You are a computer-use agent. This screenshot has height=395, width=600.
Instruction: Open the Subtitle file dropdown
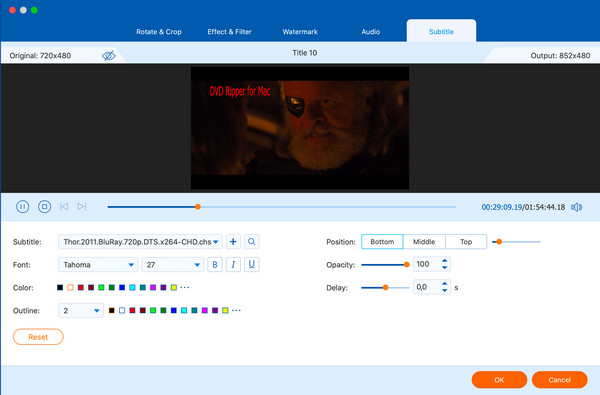140,242
